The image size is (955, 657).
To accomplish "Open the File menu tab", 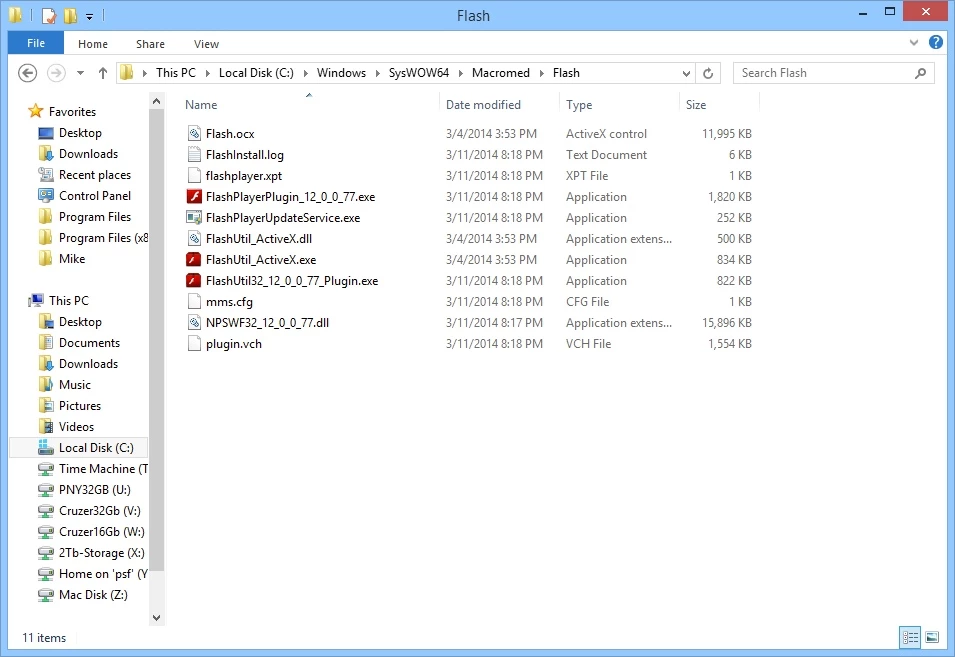I will (36, 43).
